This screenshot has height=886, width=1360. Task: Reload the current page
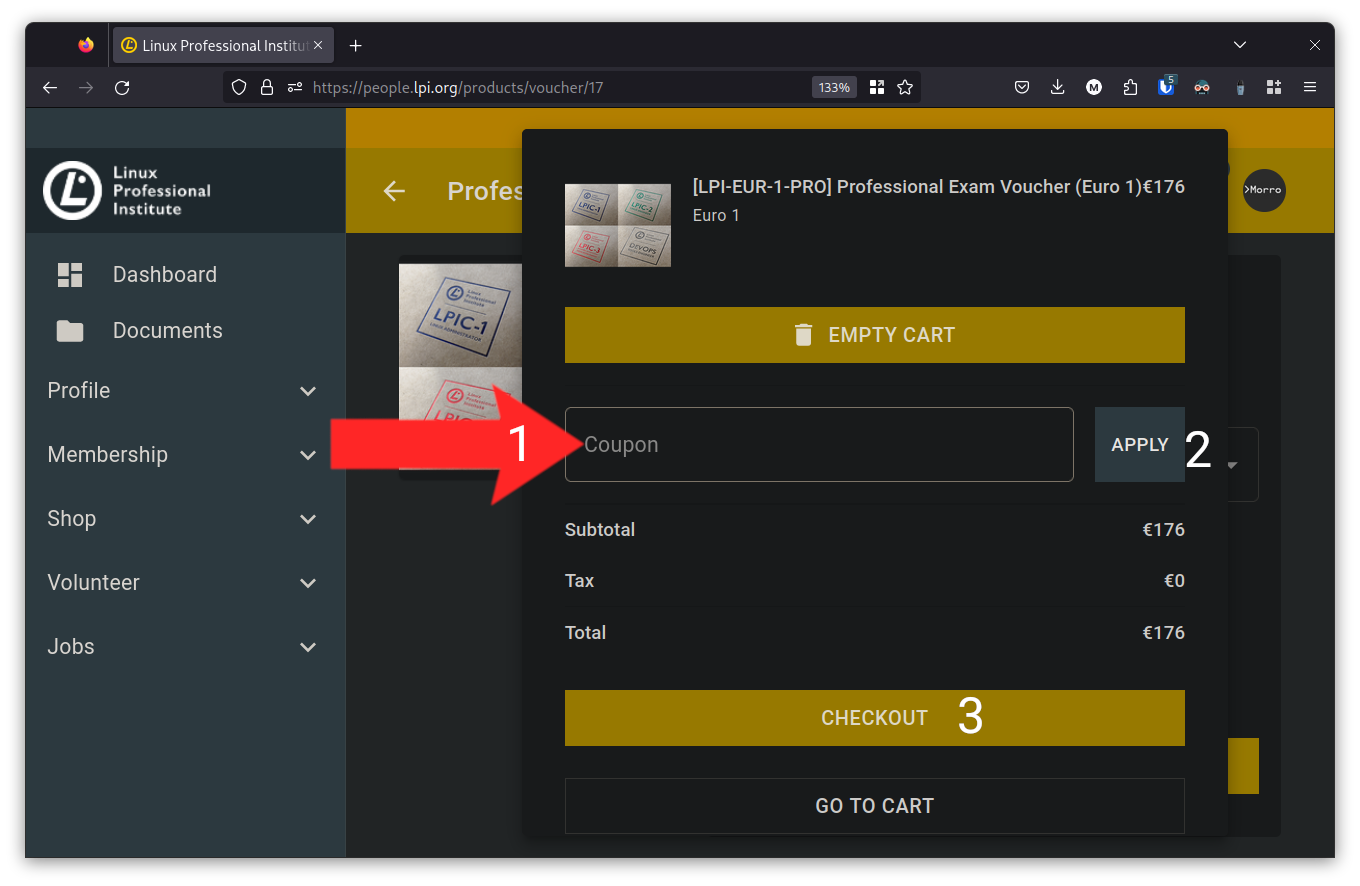pos(122,88)
